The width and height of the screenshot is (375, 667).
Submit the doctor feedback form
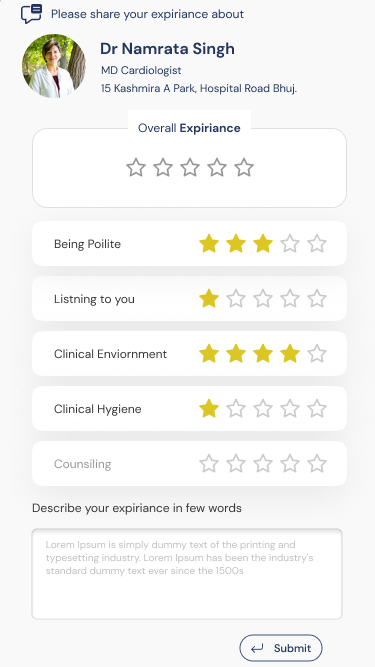coord(281,648)
